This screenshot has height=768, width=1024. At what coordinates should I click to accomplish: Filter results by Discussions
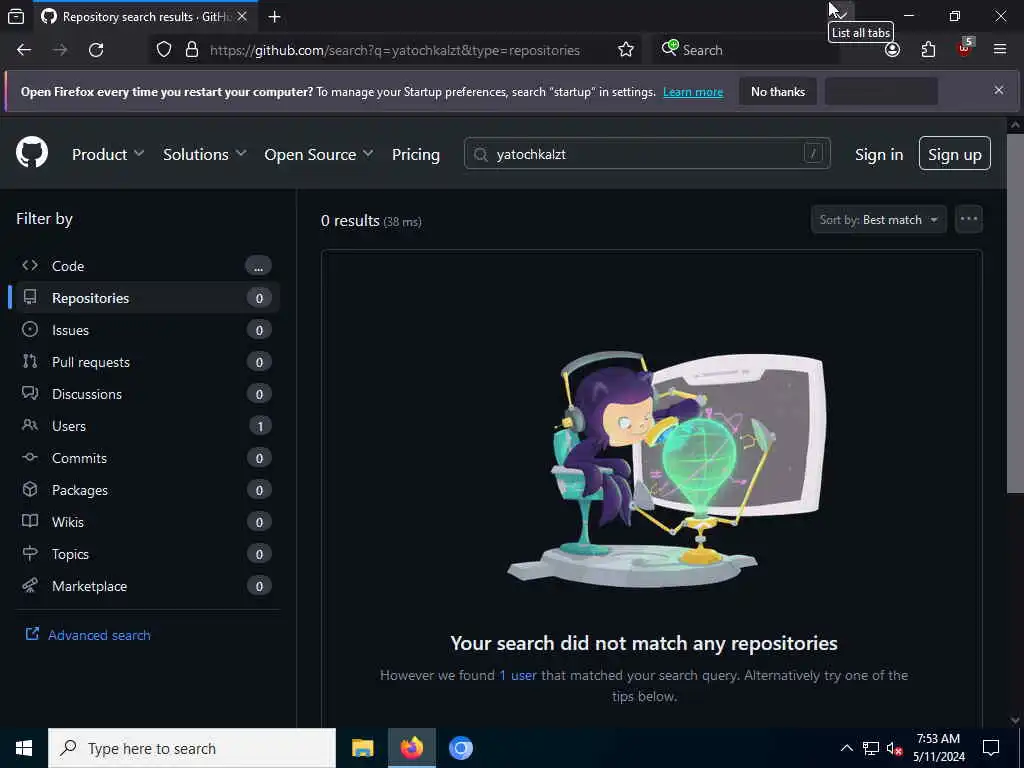point(145,394)
